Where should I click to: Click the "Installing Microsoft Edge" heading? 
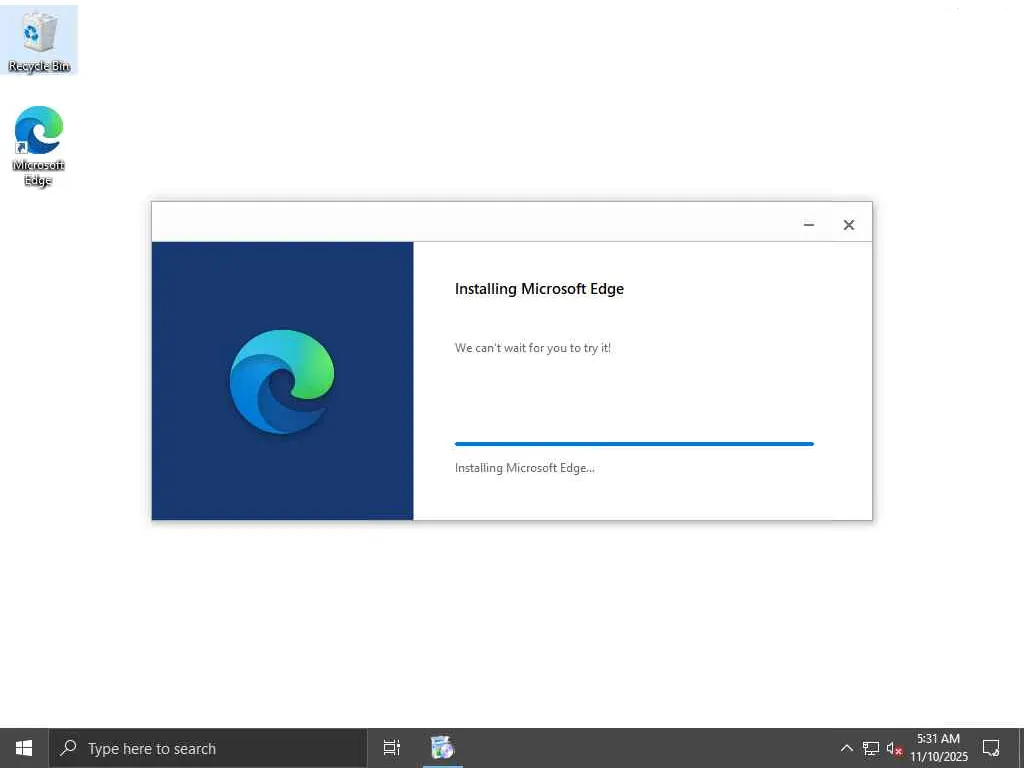539,289
